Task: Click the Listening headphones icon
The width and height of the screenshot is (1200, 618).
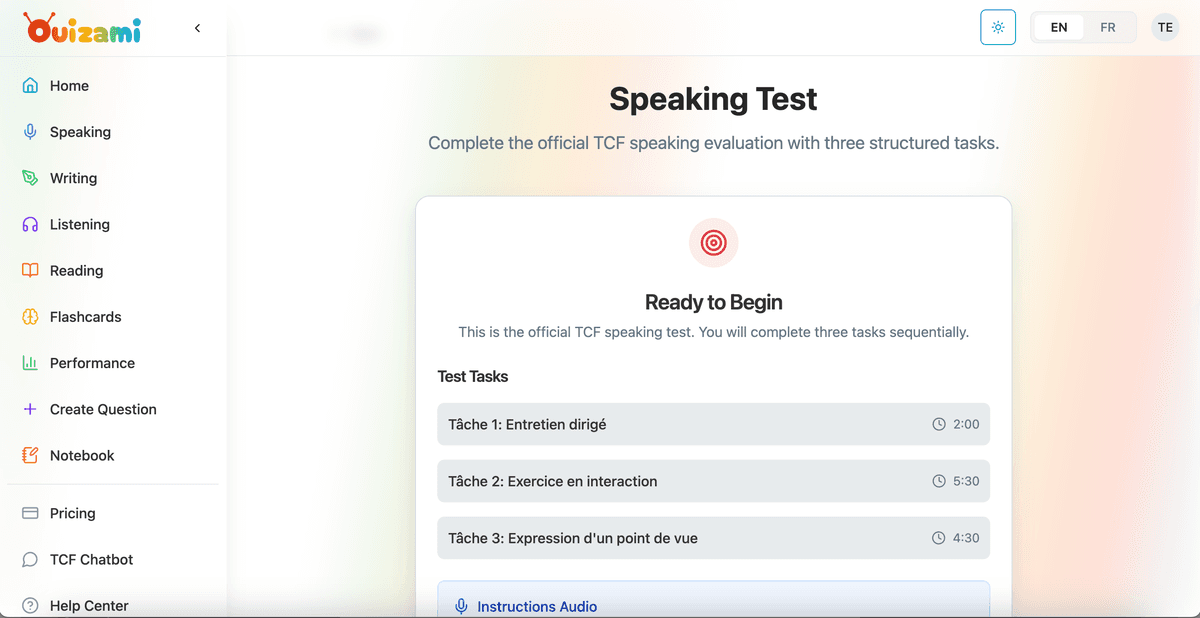Action: (x=31, y=224)
